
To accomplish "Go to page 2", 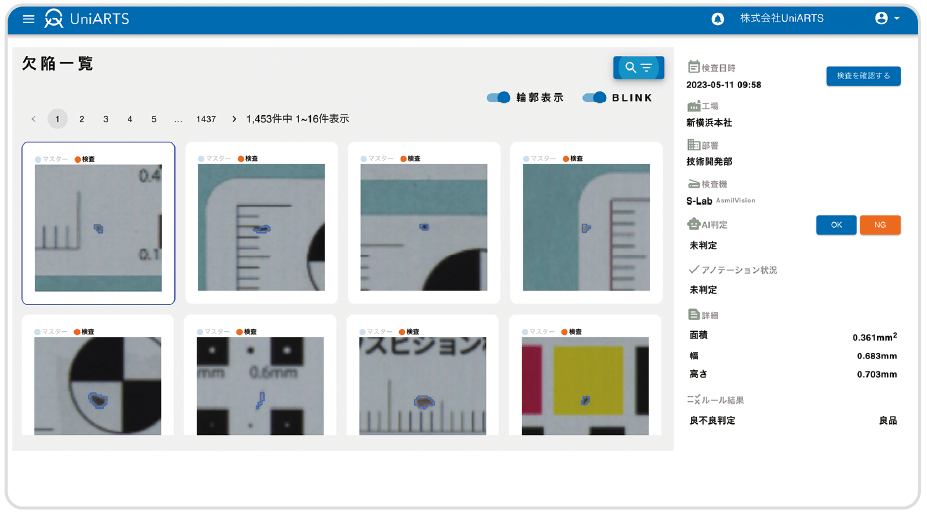I will [82, 119].
